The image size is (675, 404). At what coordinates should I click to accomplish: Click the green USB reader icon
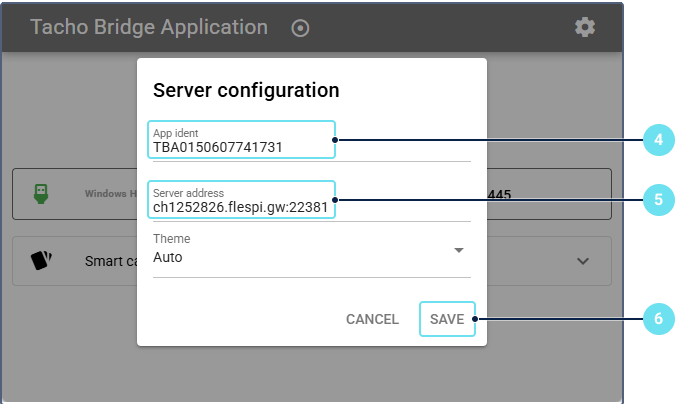click(x=41, y=193)
